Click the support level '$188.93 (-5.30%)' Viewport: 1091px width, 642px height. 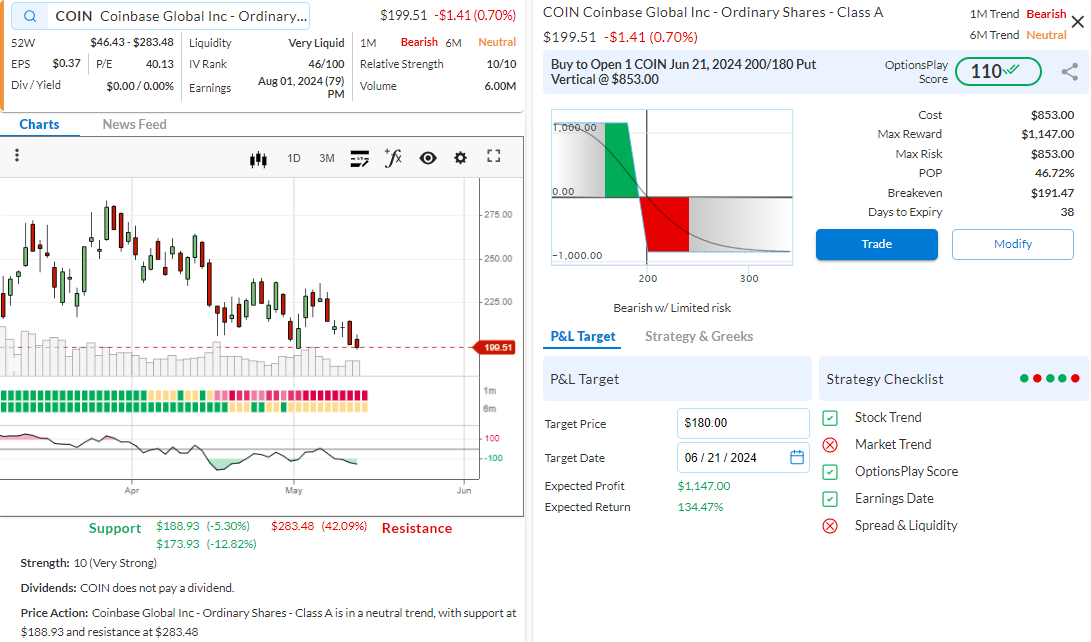202,526
